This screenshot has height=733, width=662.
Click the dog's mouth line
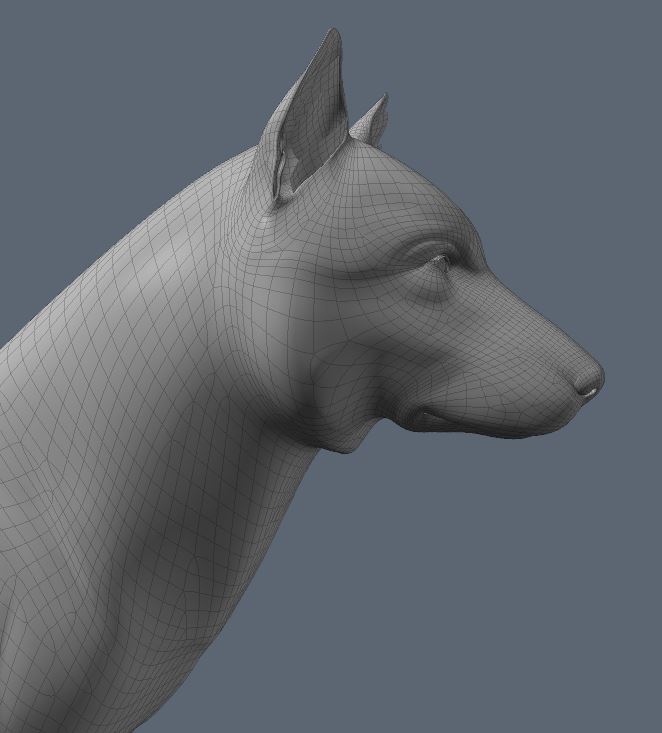470,420
